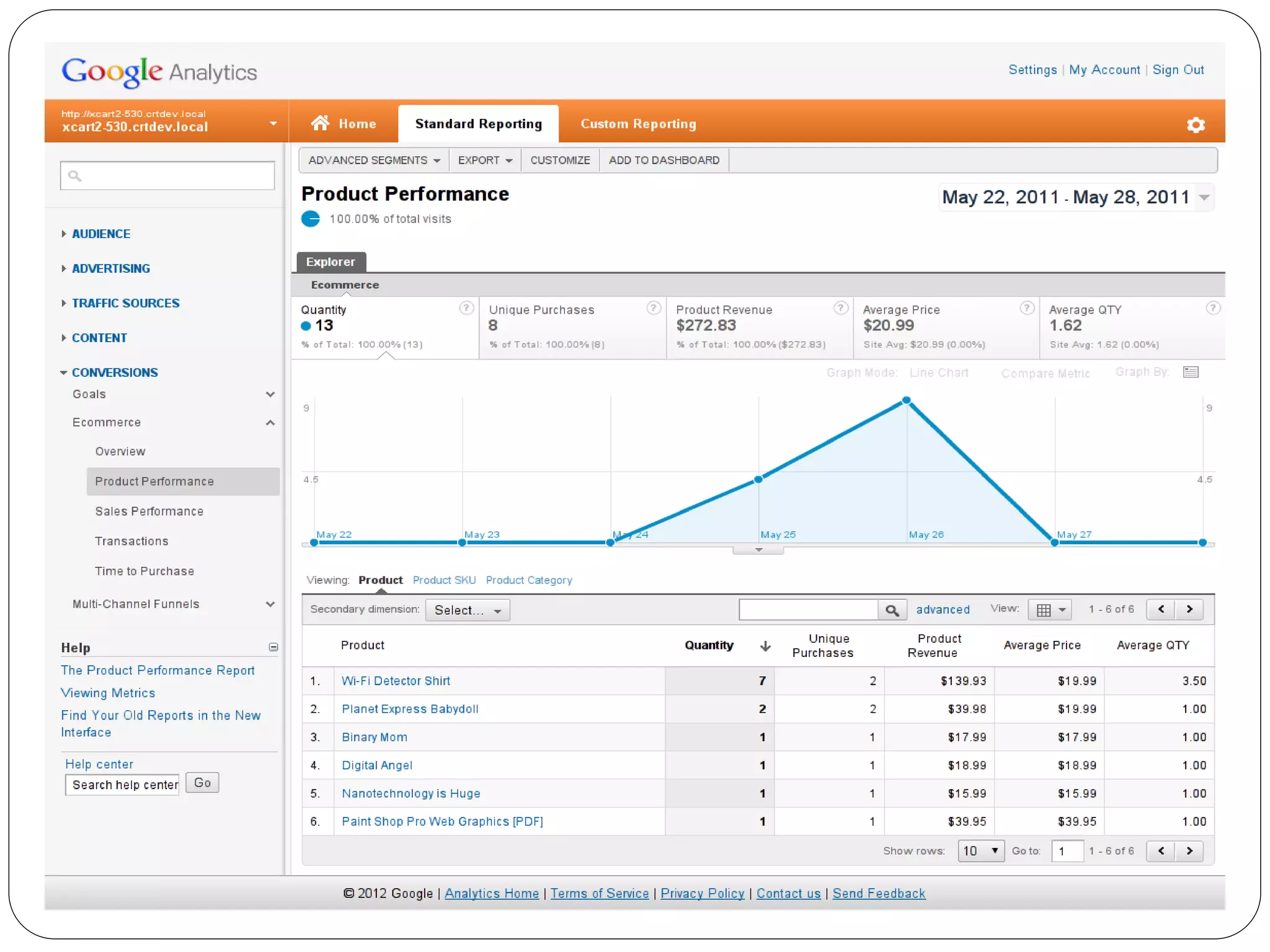Screen dimensions: 1270x952
Task: Click the Quantity sort descending arrow
Action: click(765, 645)
